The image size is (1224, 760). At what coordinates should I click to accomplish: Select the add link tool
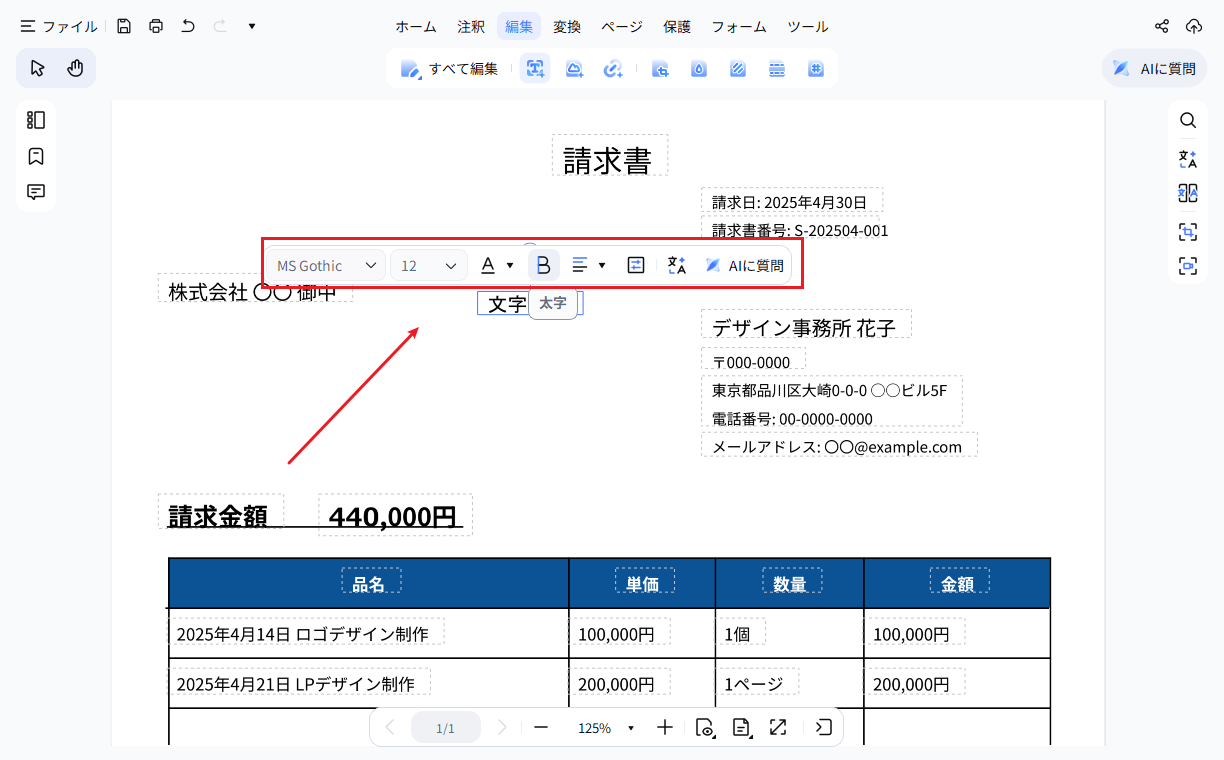613,69
